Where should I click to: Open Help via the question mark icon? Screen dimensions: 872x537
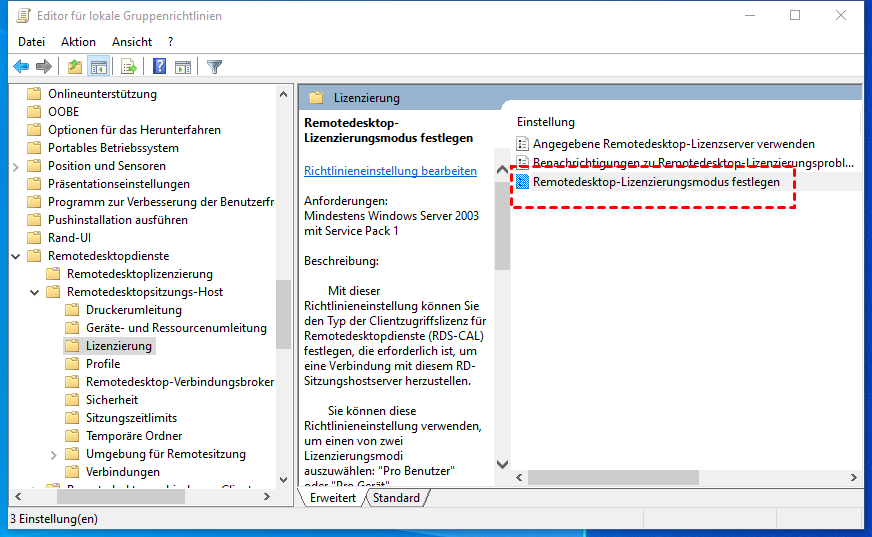(159, 67)
